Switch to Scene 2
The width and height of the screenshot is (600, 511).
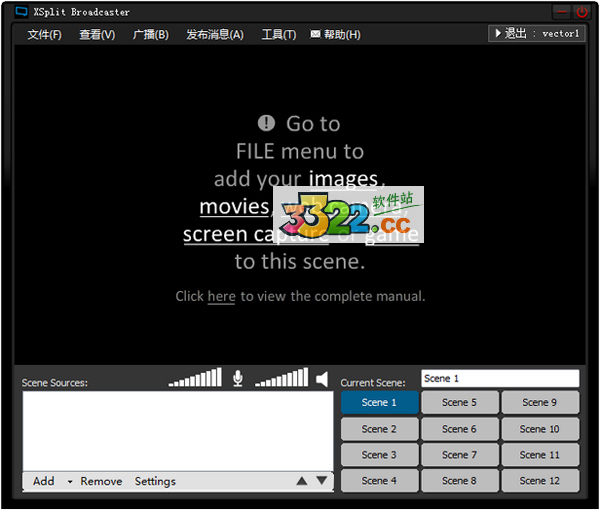[380, 429]
